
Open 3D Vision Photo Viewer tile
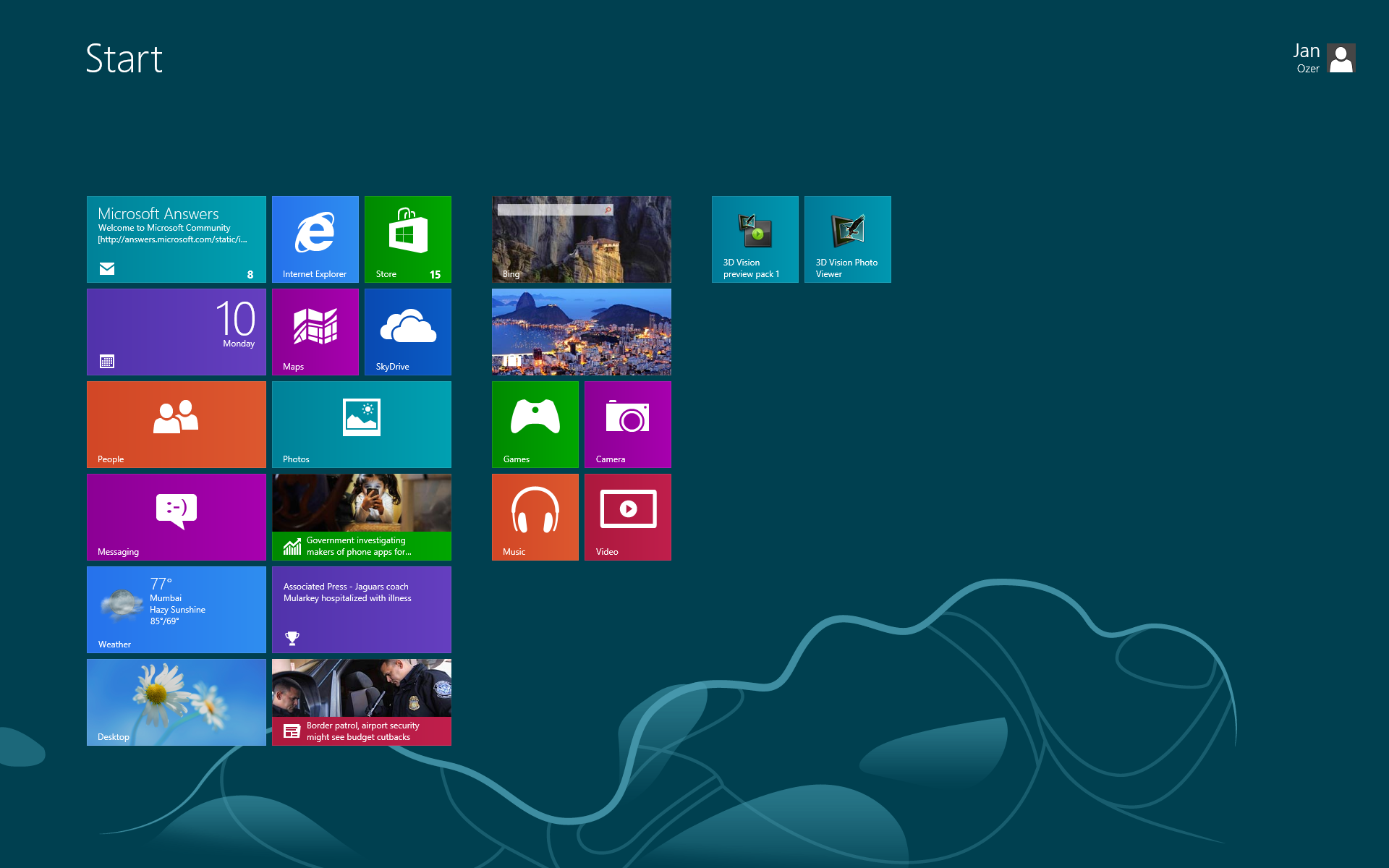click(847, 239)
